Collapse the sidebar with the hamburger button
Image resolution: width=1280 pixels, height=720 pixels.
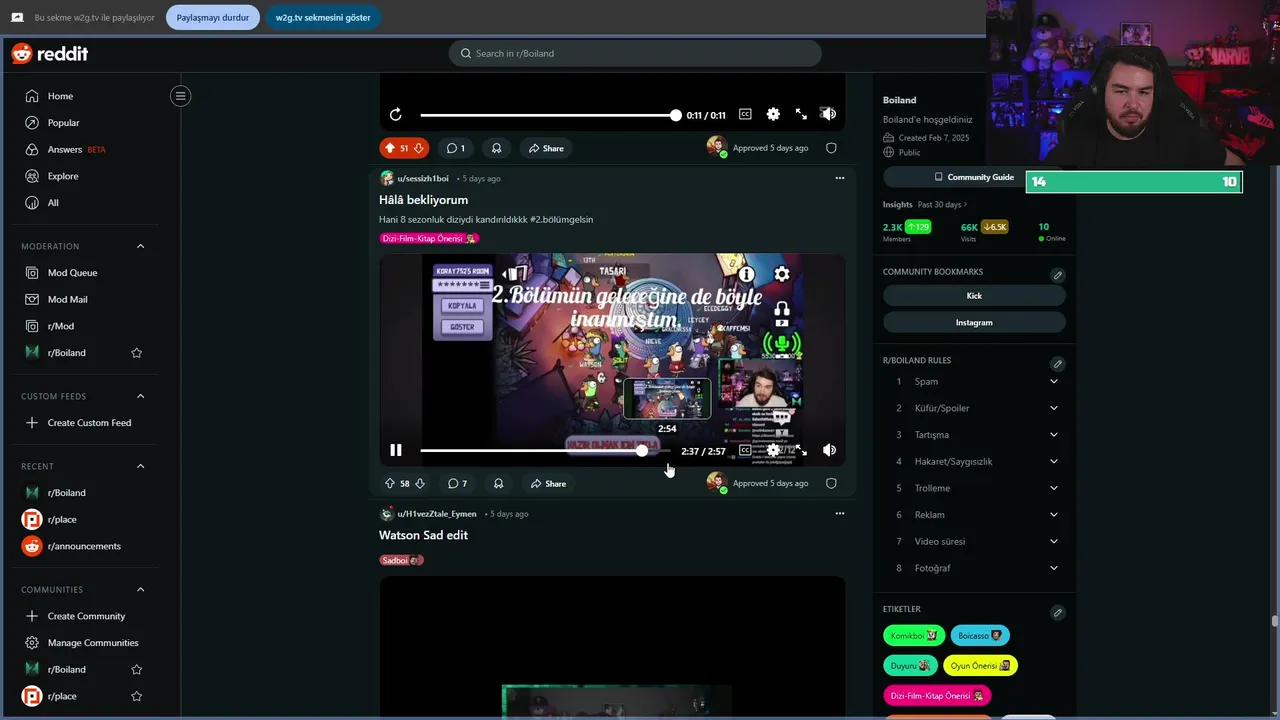click(180, 96)
